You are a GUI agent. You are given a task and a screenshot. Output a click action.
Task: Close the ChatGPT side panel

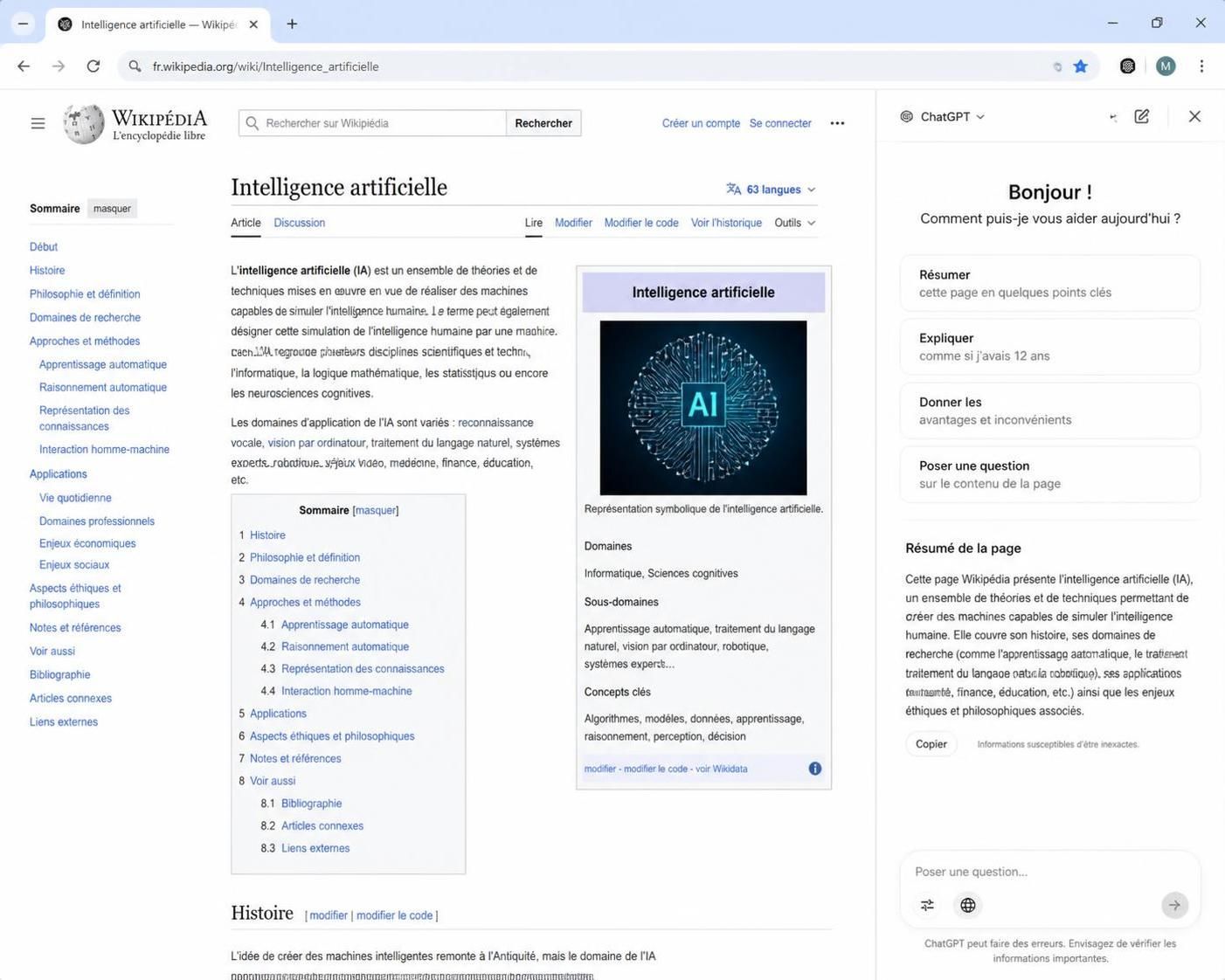1194,116
